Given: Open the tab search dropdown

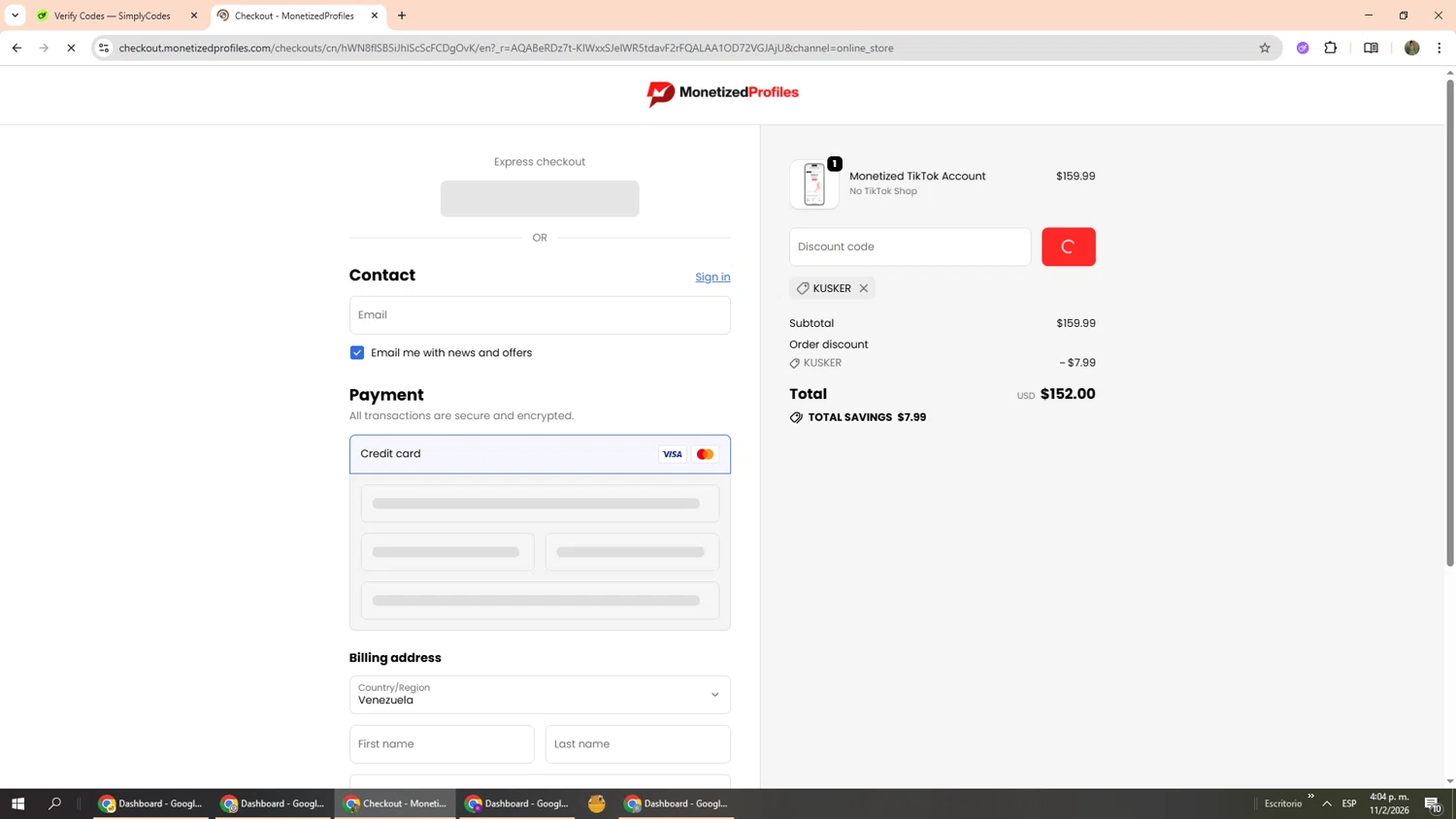Looking at the screenshot, I should [x=15, y=16].
